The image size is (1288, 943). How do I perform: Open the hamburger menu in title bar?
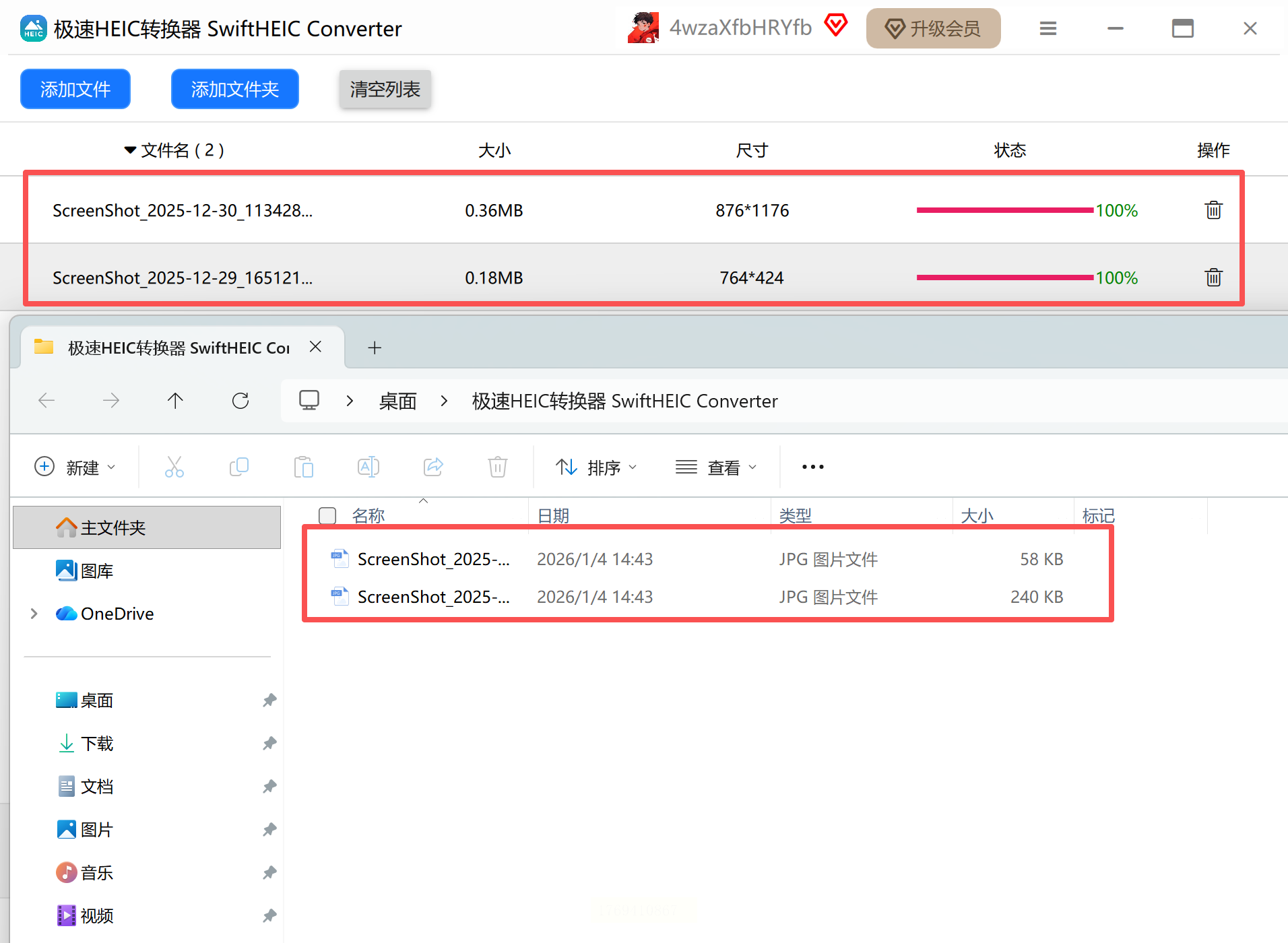(x=1048, y=28)
